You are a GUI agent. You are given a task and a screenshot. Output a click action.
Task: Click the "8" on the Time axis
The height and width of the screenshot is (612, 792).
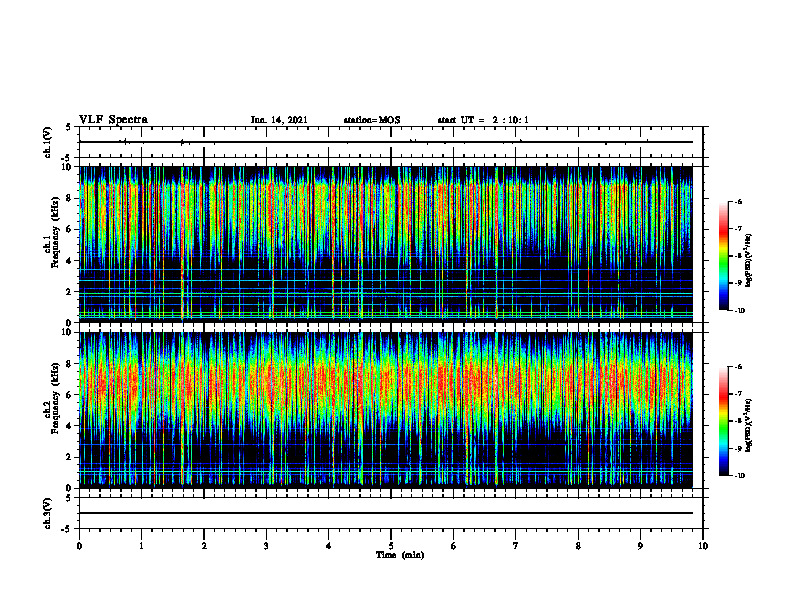[x=578, y=546]
